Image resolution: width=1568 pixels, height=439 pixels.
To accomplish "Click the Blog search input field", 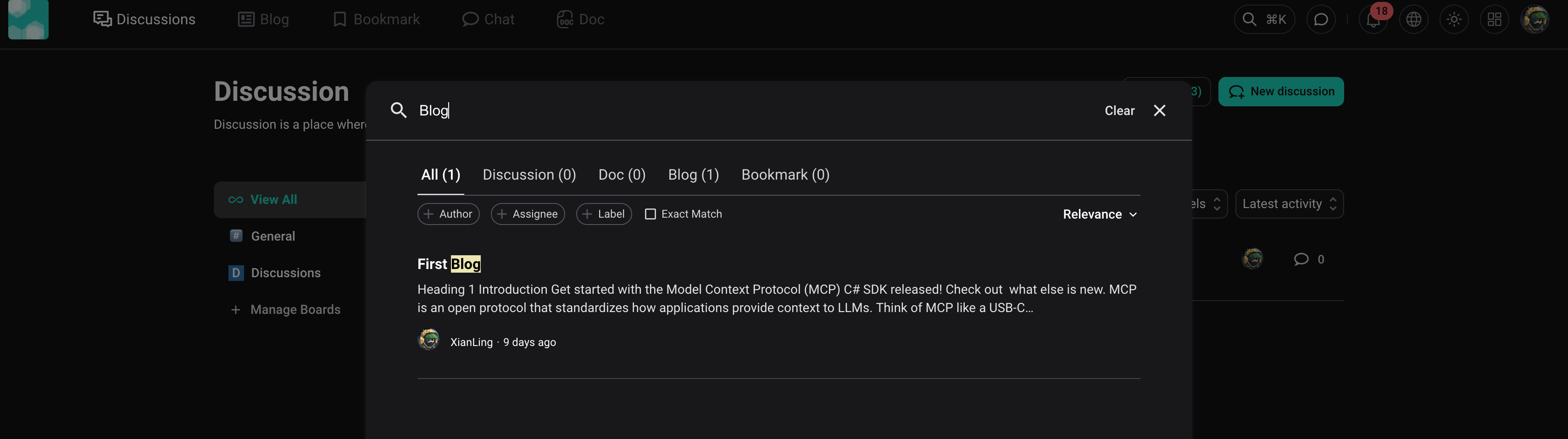I will 730,110.
